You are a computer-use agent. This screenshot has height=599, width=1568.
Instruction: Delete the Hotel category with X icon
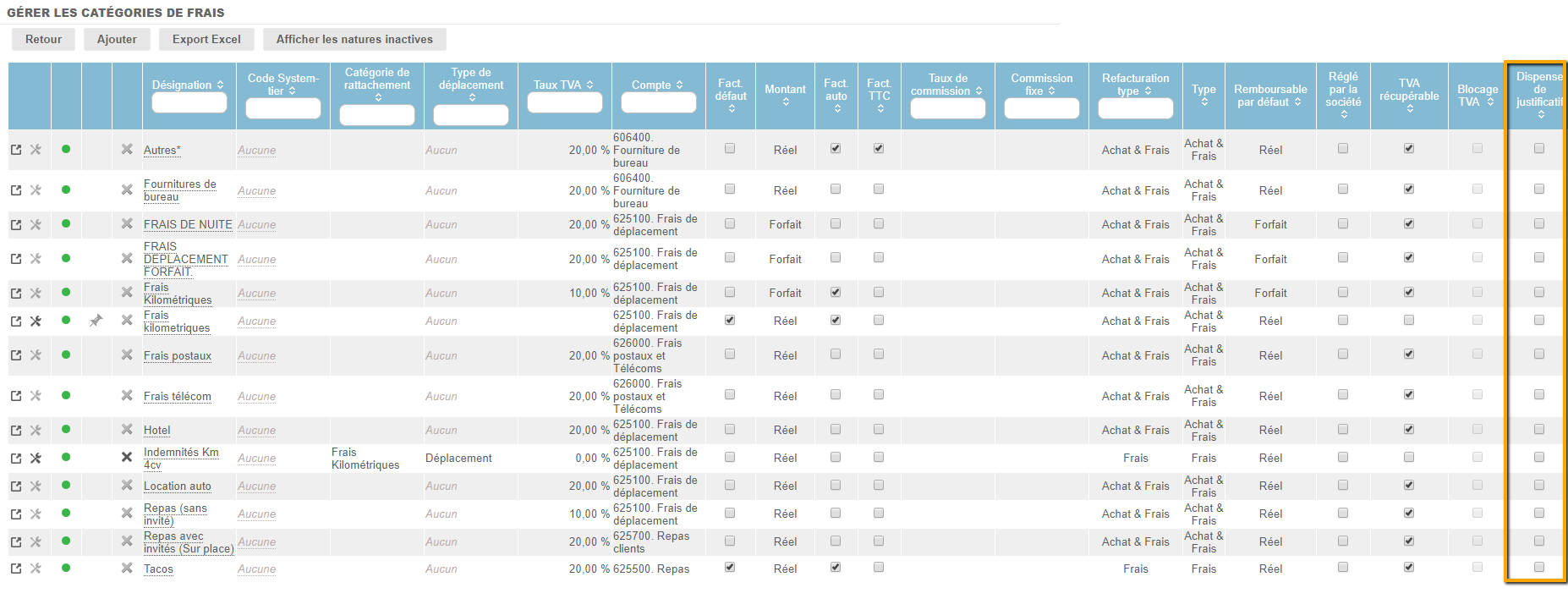(x=127, y=430)
